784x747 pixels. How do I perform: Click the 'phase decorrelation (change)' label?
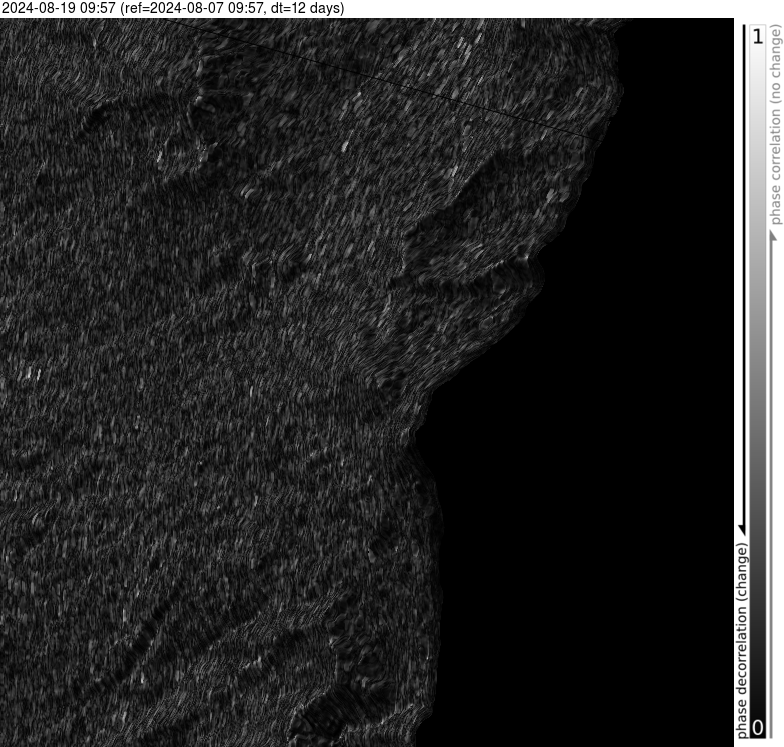(x=742, y=640)
